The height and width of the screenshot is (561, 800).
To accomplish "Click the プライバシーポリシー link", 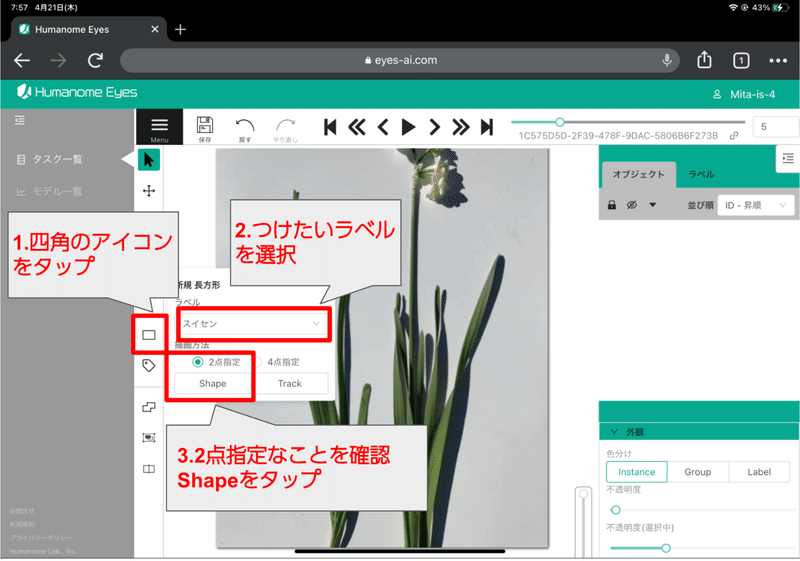I will 41,538.
